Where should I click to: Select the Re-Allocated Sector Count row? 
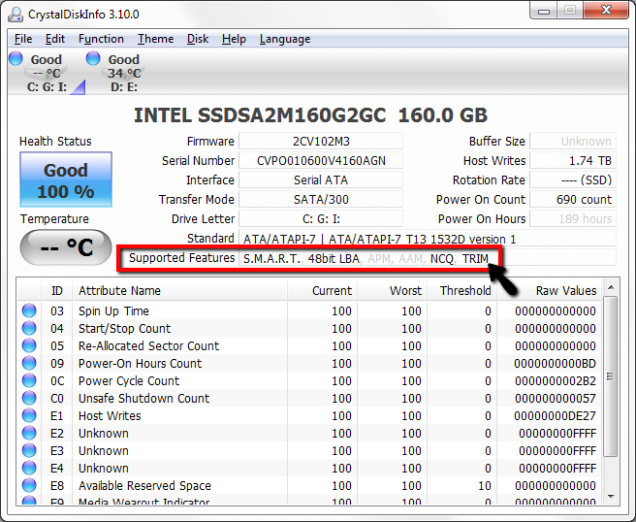309,346
